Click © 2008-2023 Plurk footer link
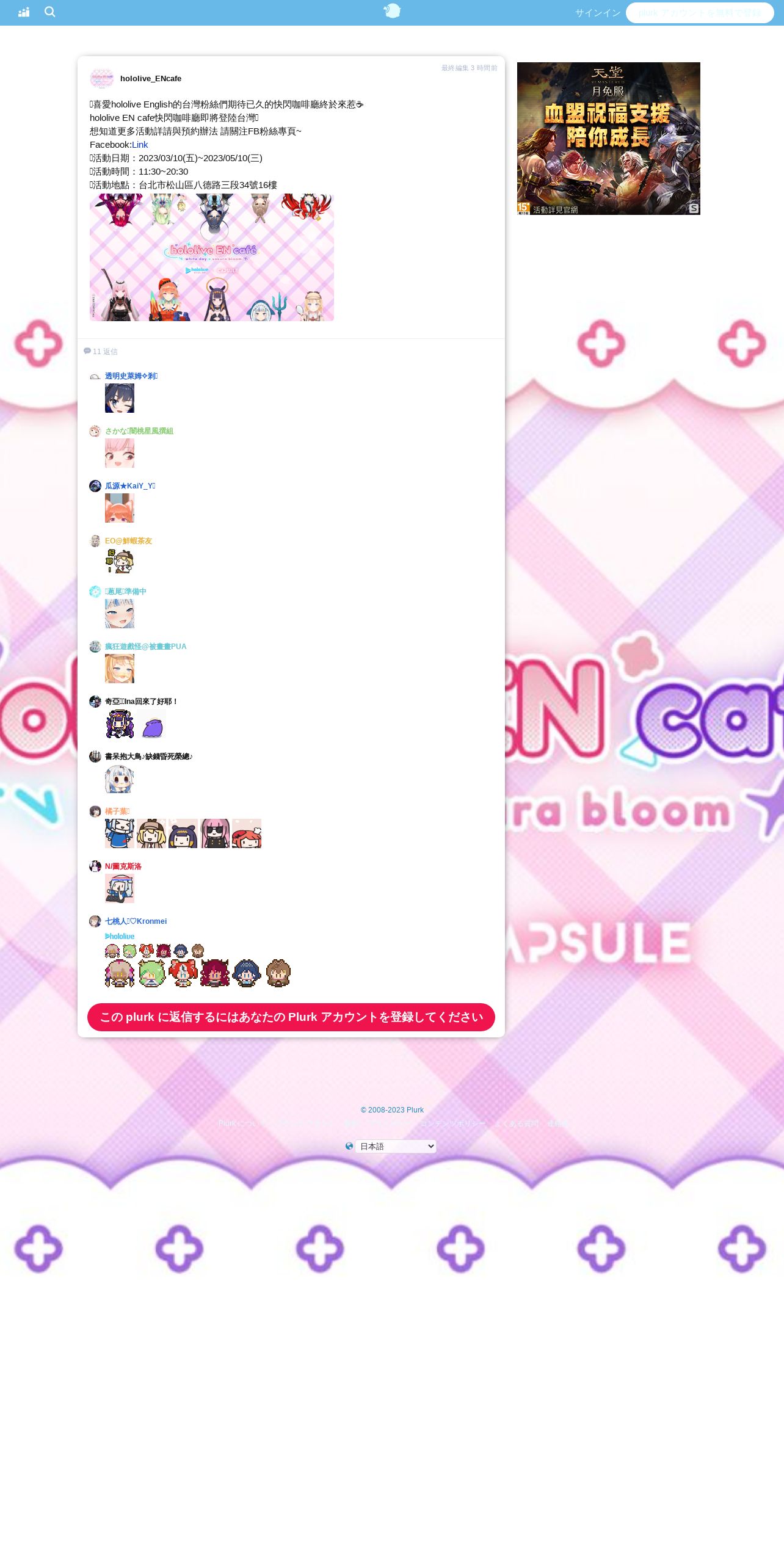Screen dimensions: 784x1568 coord(392,1110)
